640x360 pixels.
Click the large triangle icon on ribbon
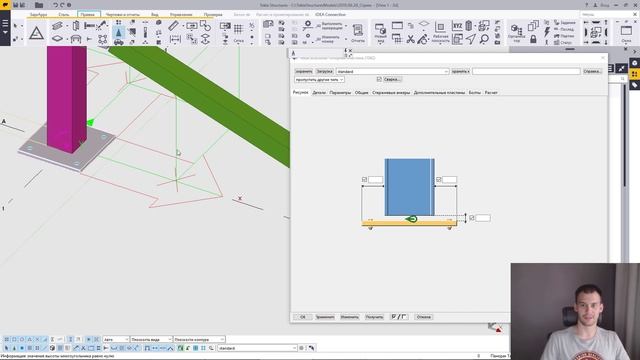tap(36, 33)
